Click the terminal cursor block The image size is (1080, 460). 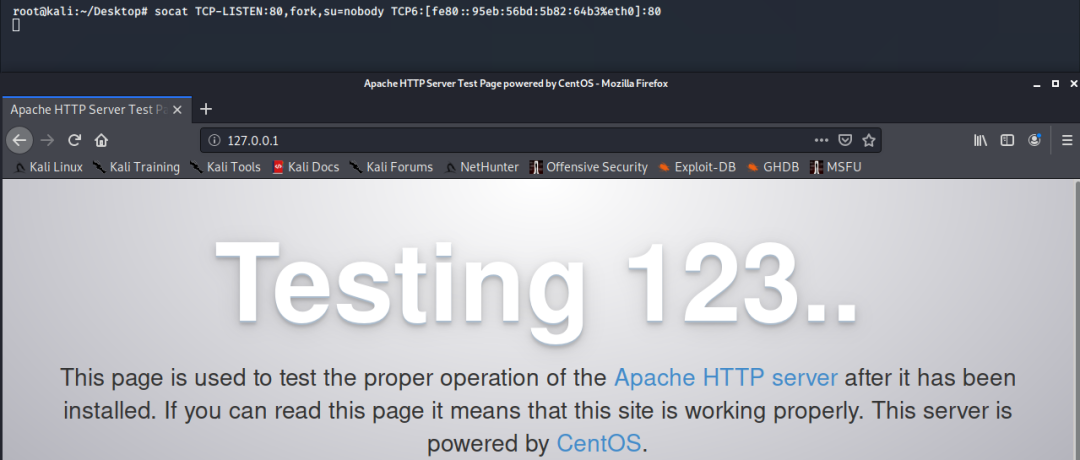[17, 25]
